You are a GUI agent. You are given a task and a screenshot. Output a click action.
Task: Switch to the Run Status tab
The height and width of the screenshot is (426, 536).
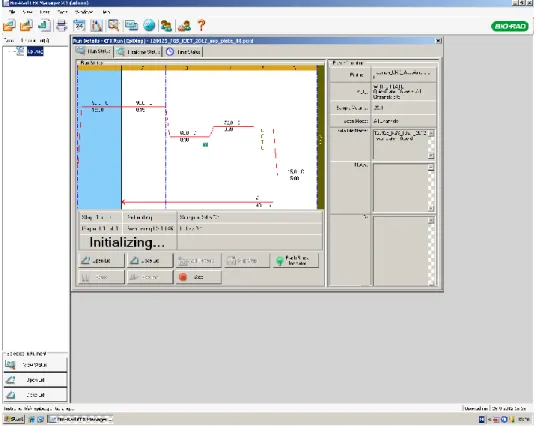[94, 51]
